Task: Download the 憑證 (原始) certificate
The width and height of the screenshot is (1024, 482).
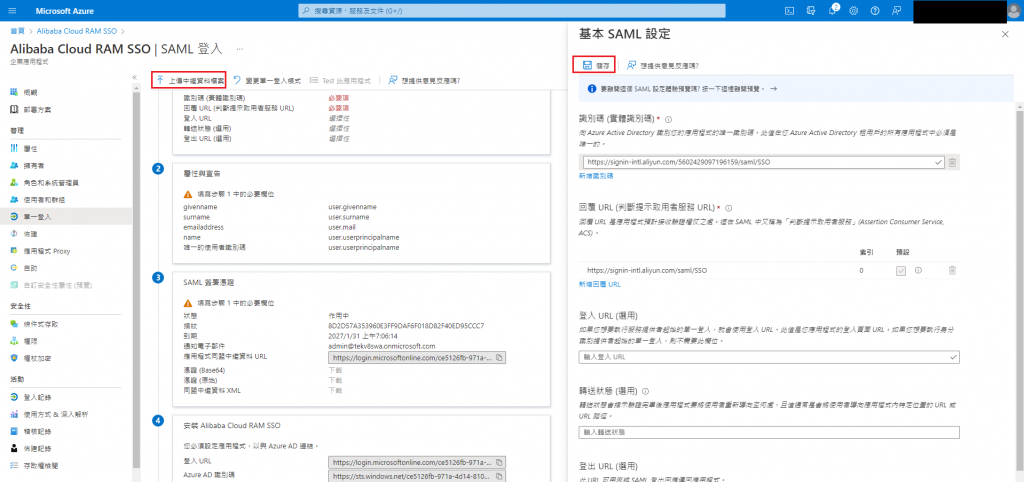Action: click(335, 379)
